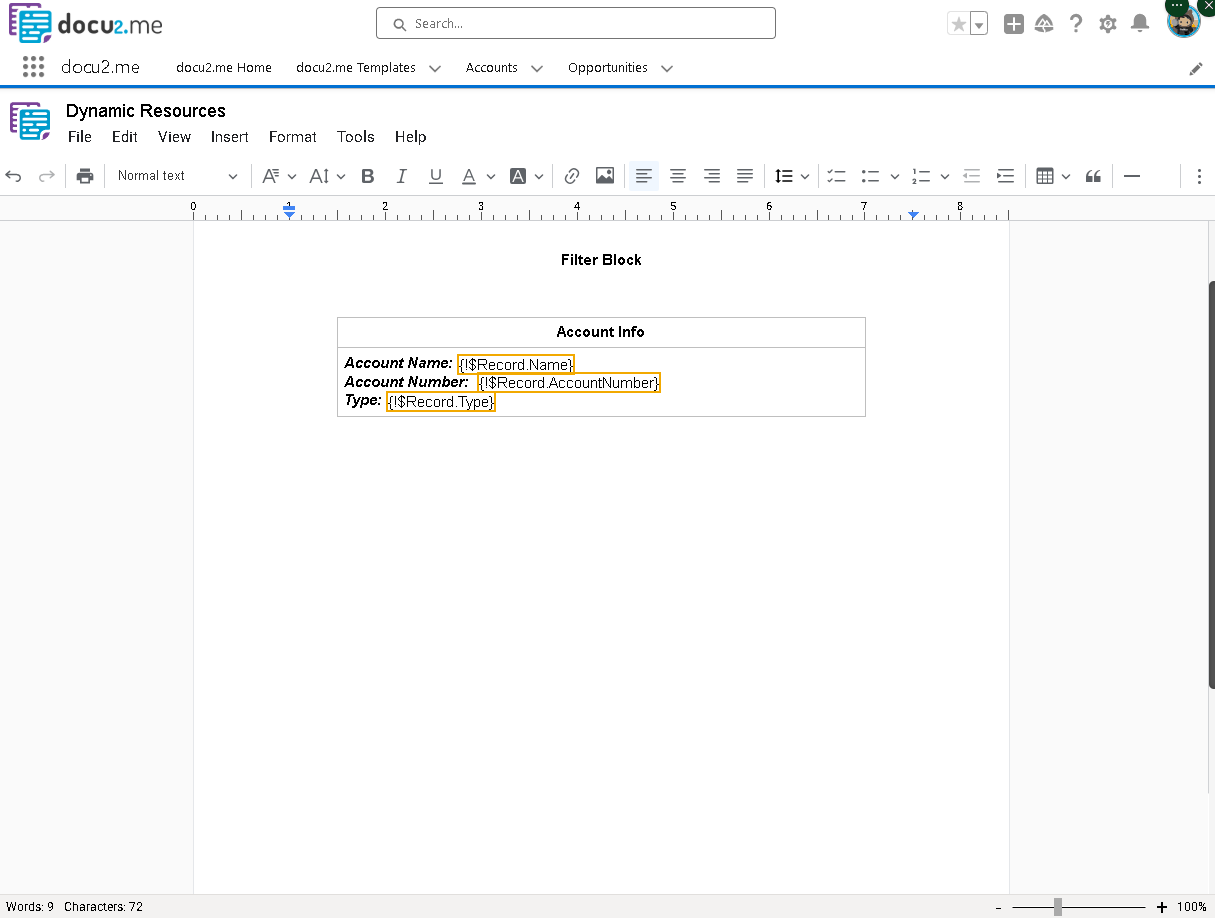Open the Accounts tab
This screenshot has height=918, width=1215.
(x=492, y=68)
